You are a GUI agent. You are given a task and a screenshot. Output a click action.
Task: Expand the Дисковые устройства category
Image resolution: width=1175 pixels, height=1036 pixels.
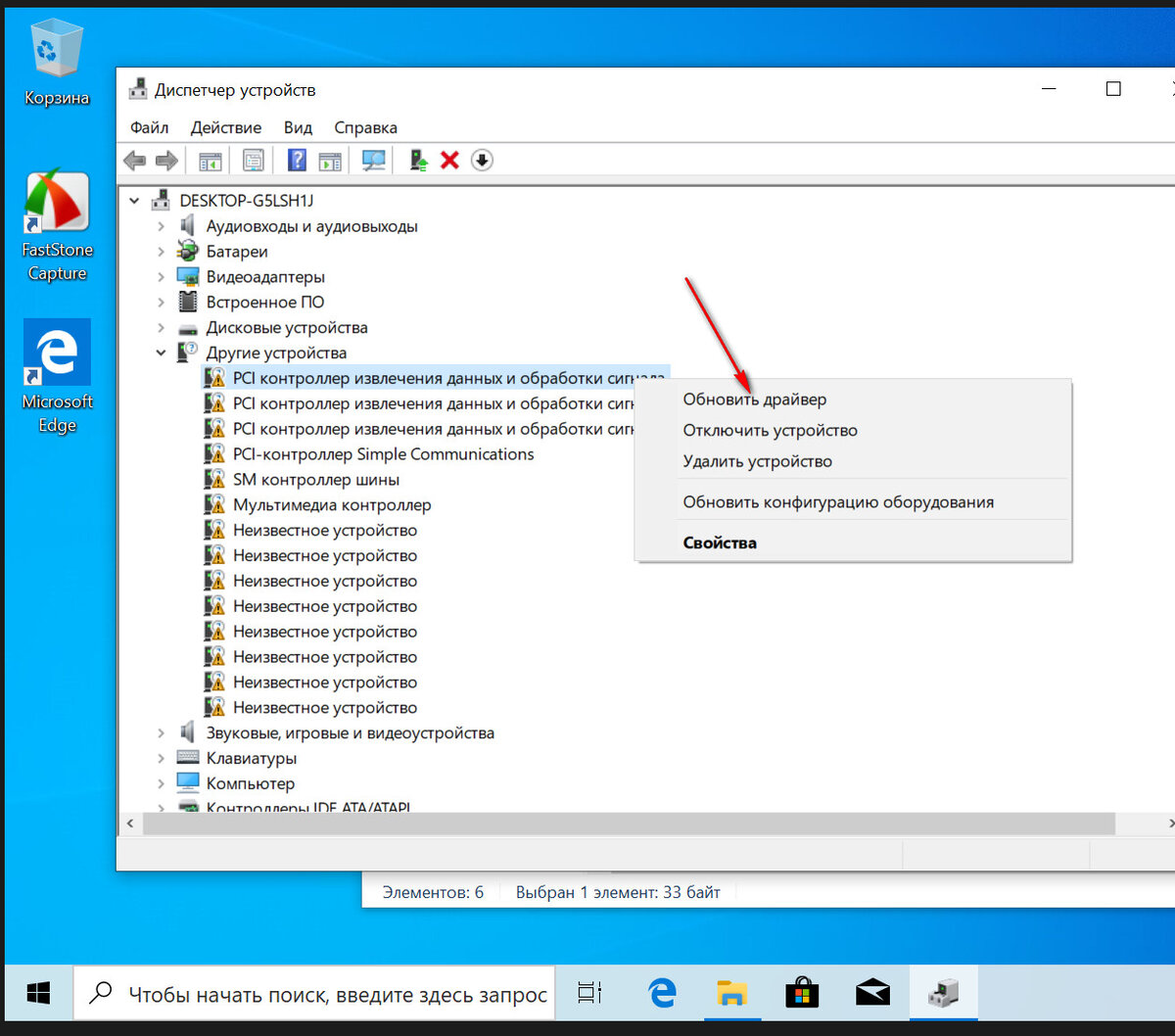(x=161, y=328)
